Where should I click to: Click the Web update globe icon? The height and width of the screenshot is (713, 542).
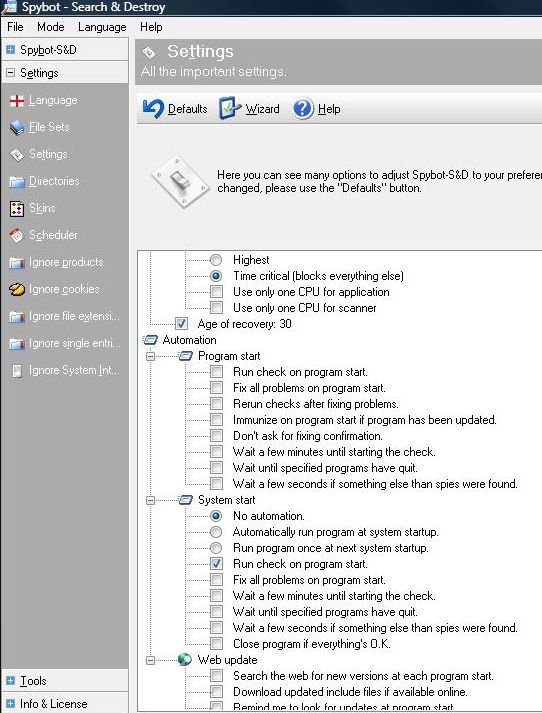click(185, 659)
